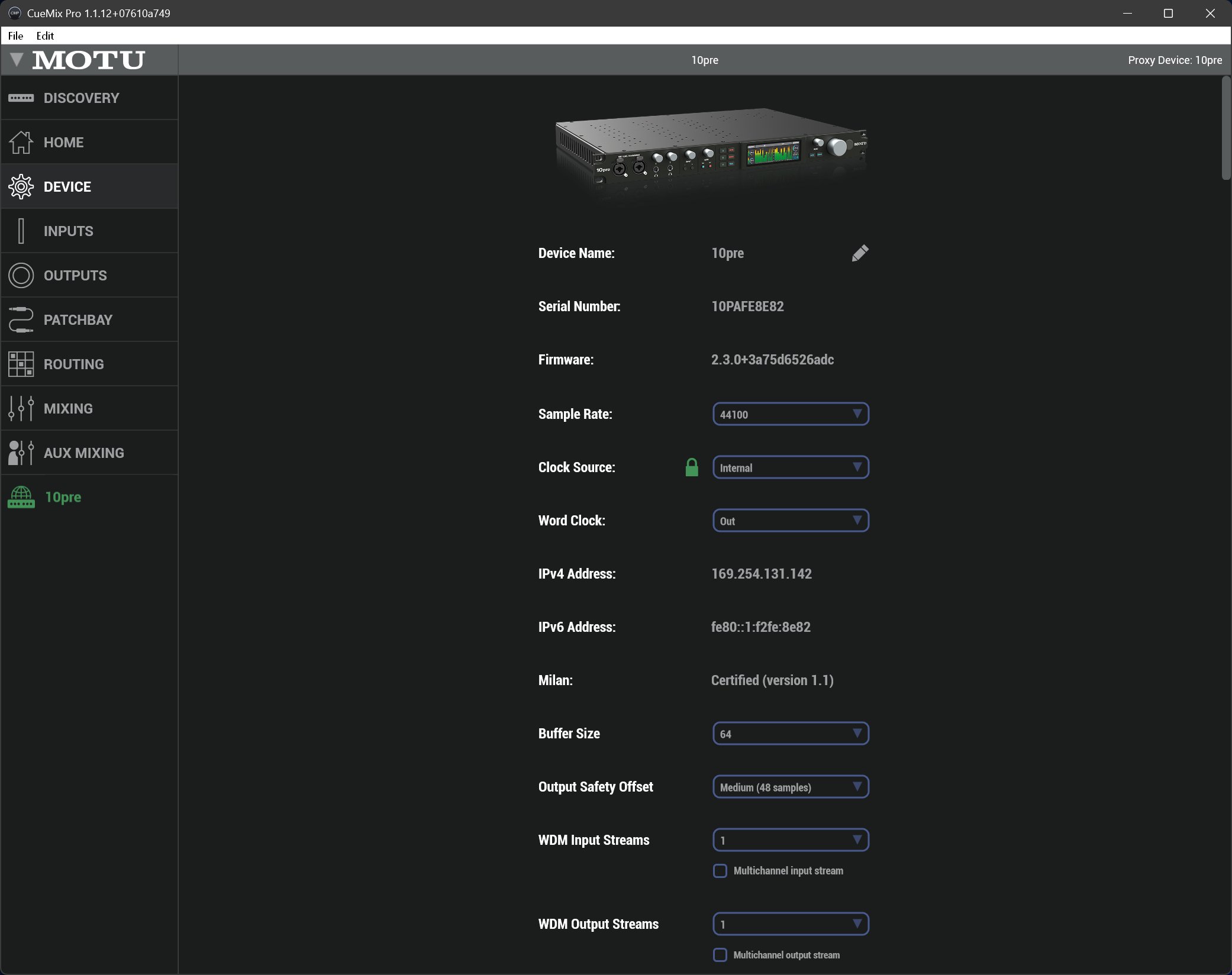Image resolution: width=1232 pixels, height=975 pixels.
Task: Click the Device Name value 10pre
Action: point(728,253)
